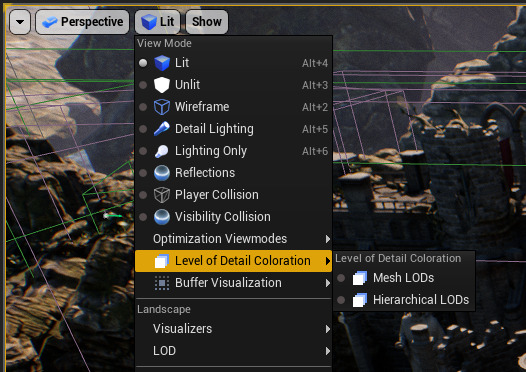
Task: Open the Buffer Visualization submenu
Action: tap(233, 283)
